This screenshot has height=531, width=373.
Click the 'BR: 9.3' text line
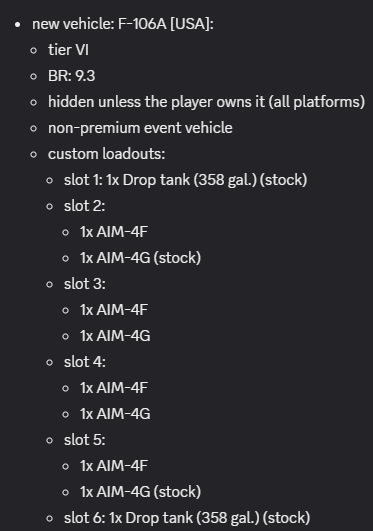click(71, 76)
